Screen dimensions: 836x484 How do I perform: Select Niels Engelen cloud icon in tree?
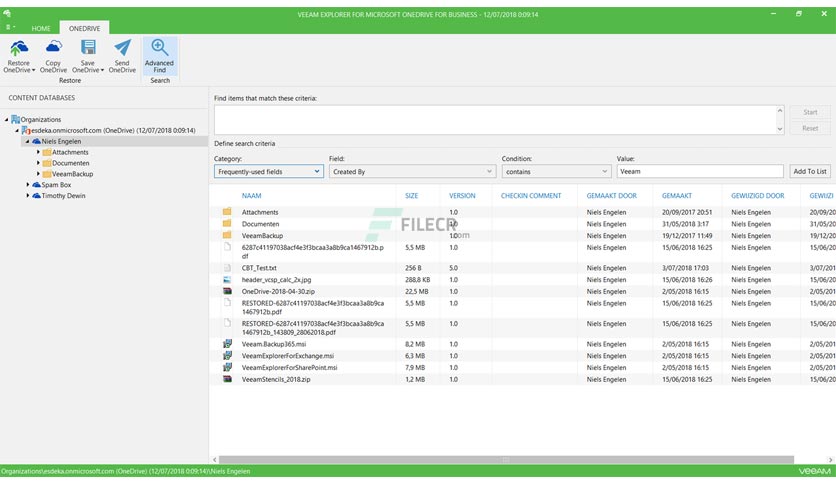36,141
